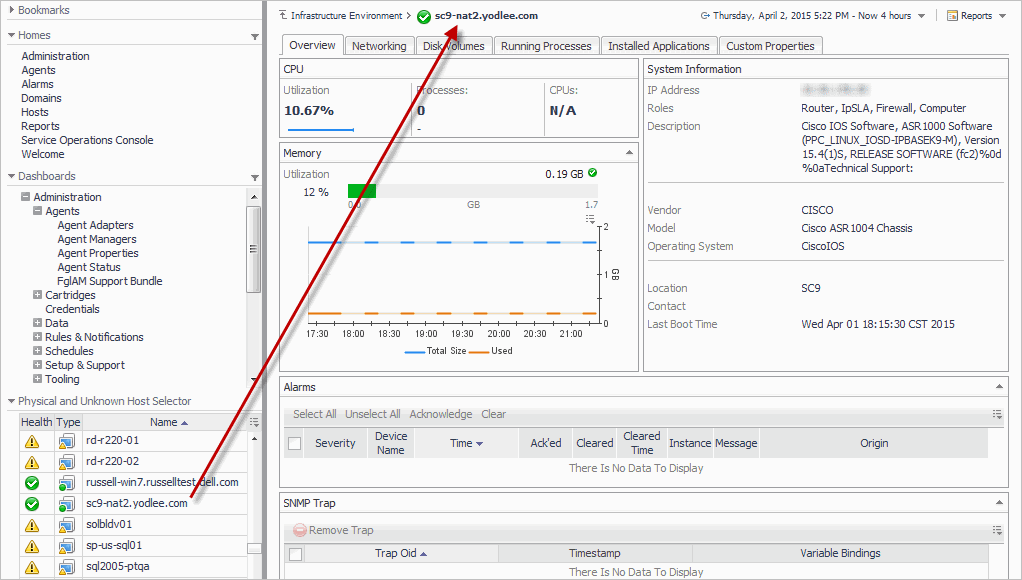
Task: Expand the Rules & Notifications node
Action: point(37,336)
